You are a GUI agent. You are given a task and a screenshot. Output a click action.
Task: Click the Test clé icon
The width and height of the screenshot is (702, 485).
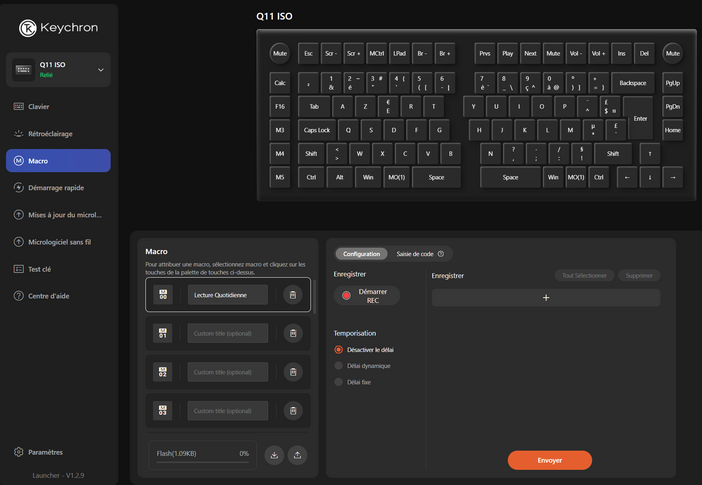point(18,269)
